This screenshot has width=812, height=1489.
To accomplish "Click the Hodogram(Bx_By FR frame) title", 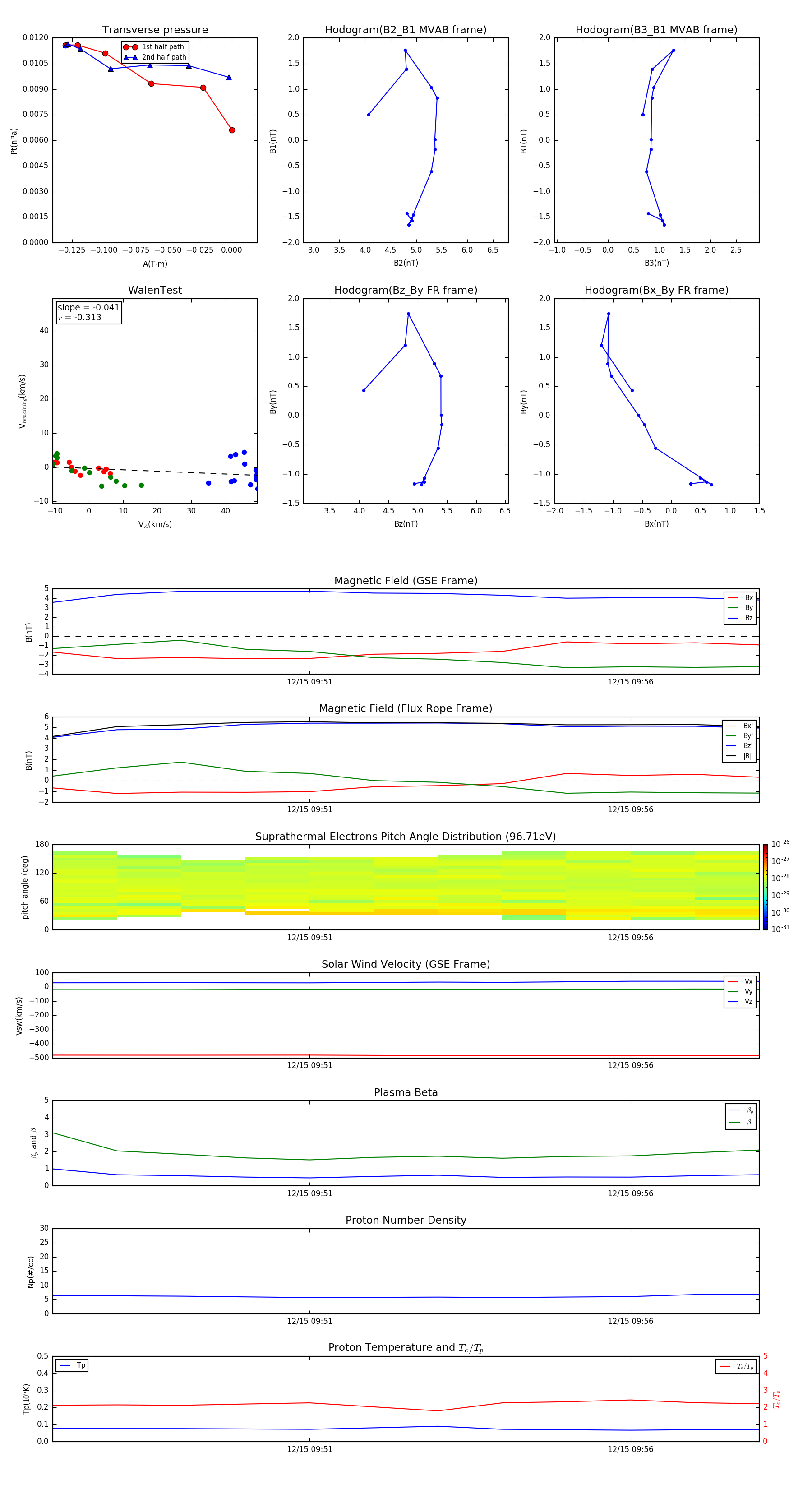I will click(x=656, y=290).
